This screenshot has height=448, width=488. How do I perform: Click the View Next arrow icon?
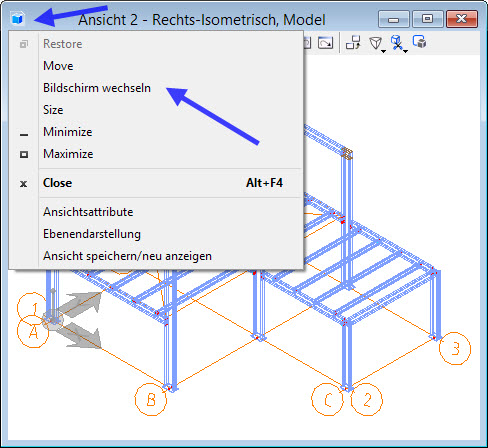325,43
